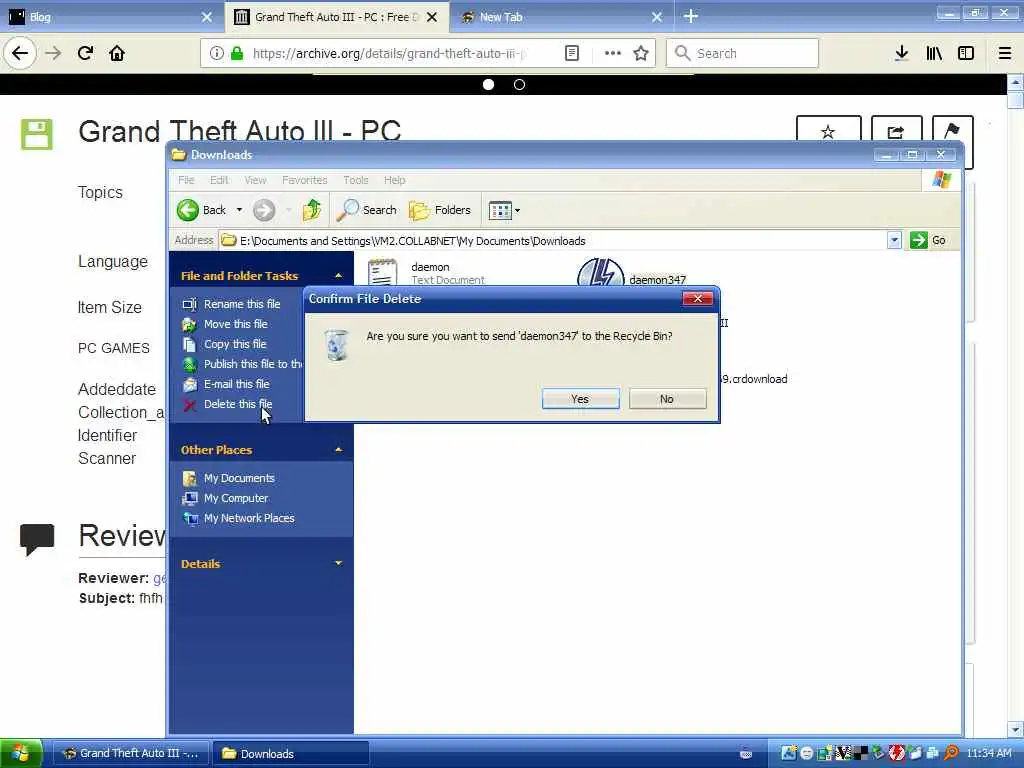Collapse the Other Places panel
Screen dimensions: 1024x768
pos(338,450)
